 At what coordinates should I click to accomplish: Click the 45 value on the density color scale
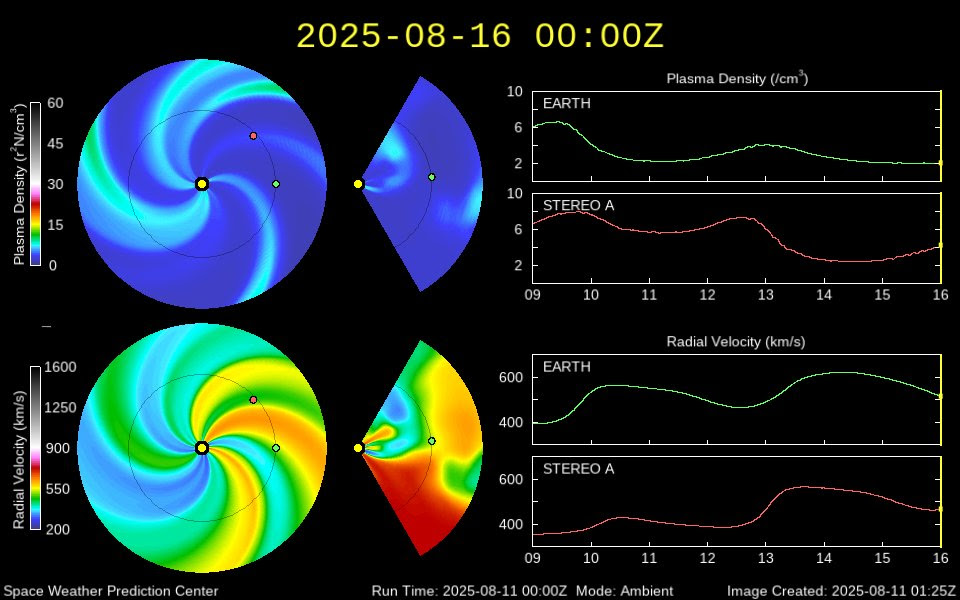pyautogui.click(x=55, y=143)
